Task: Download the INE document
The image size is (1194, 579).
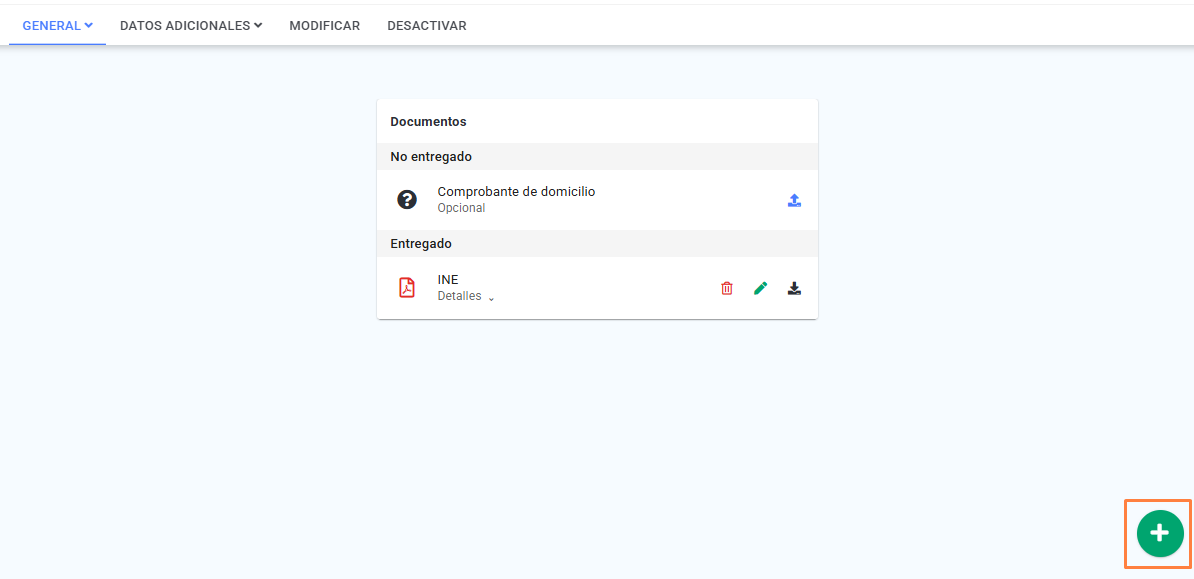Action: 794,288
